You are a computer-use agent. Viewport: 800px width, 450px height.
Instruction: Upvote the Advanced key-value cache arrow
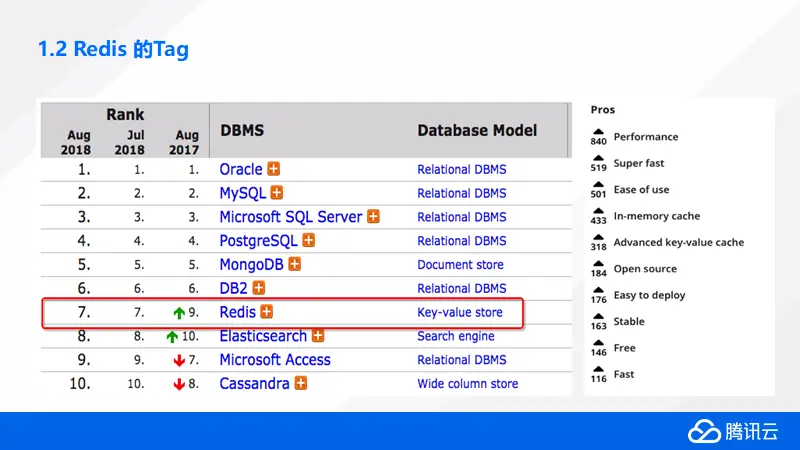[x=598, y=237]
